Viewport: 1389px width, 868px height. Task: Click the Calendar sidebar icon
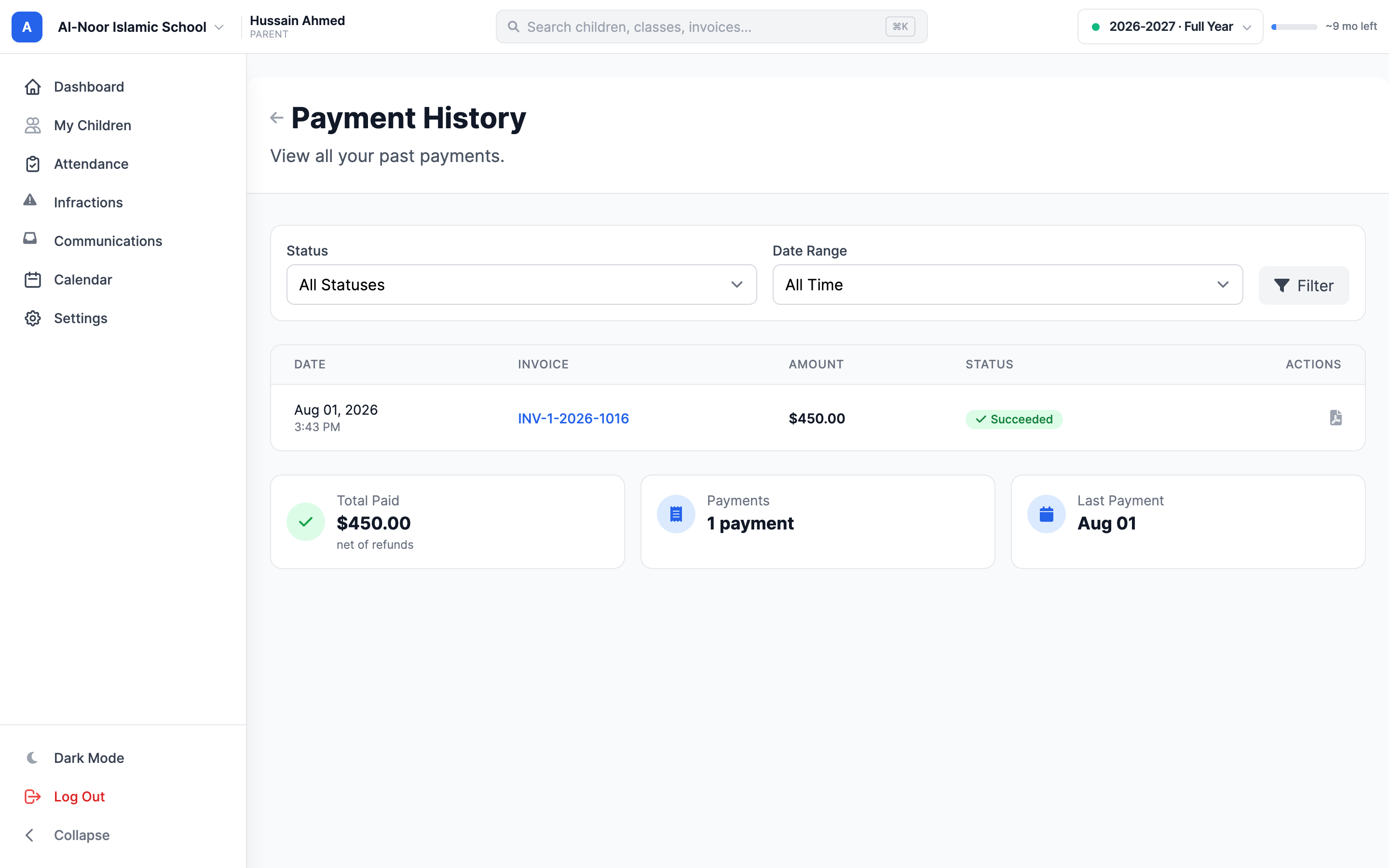coord(33,280)
